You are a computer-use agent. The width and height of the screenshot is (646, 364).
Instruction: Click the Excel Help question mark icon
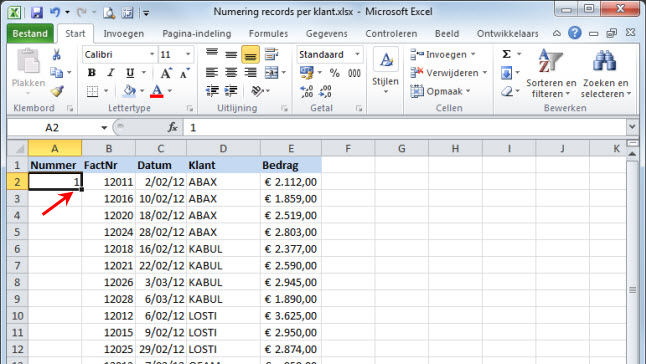pyautogui.click(x=574, y=33)
